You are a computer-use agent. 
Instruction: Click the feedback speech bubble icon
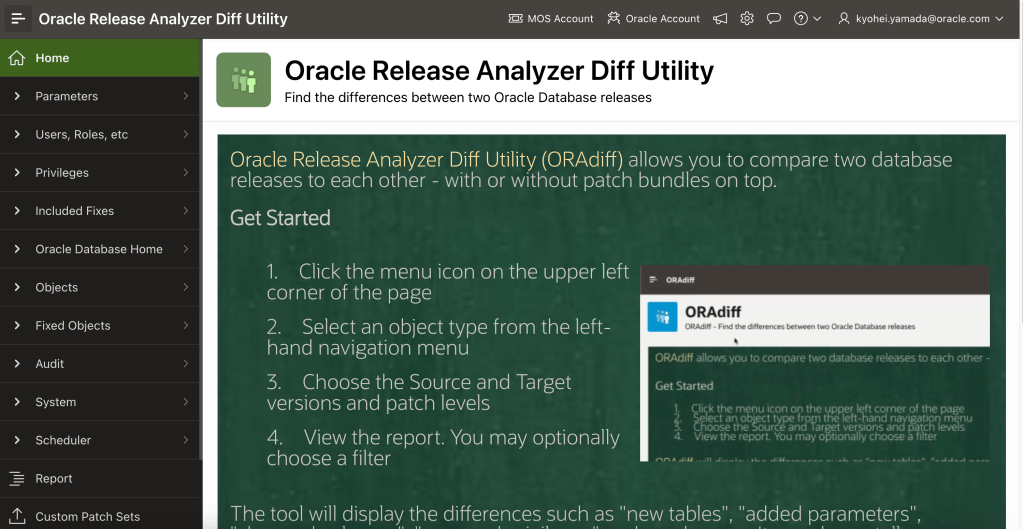[x=773, y=19]
